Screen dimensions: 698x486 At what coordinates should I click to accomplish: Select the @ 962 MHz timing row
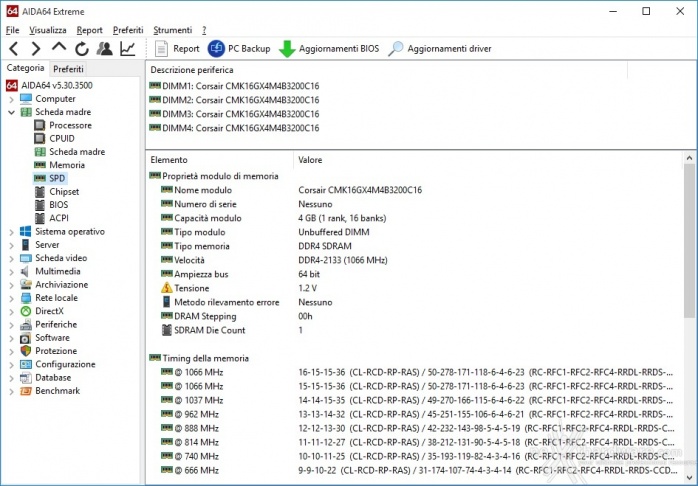(x=414, y=414)
